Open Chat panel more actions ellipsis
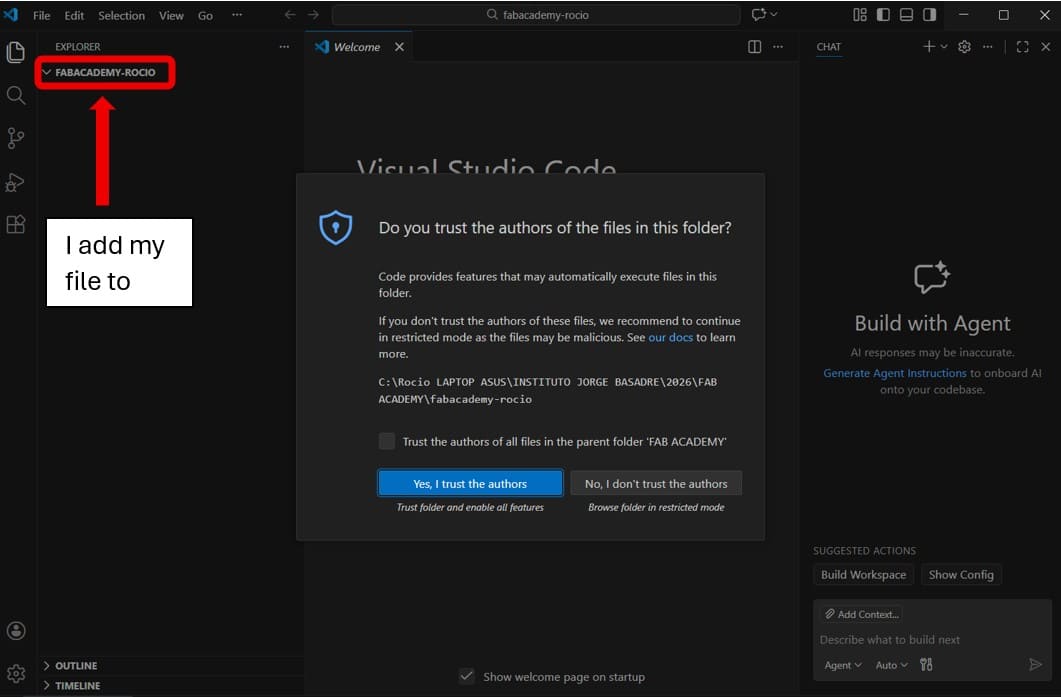Image resolution: width=1061 pixels, height=697 pixels. pos(988,47)
